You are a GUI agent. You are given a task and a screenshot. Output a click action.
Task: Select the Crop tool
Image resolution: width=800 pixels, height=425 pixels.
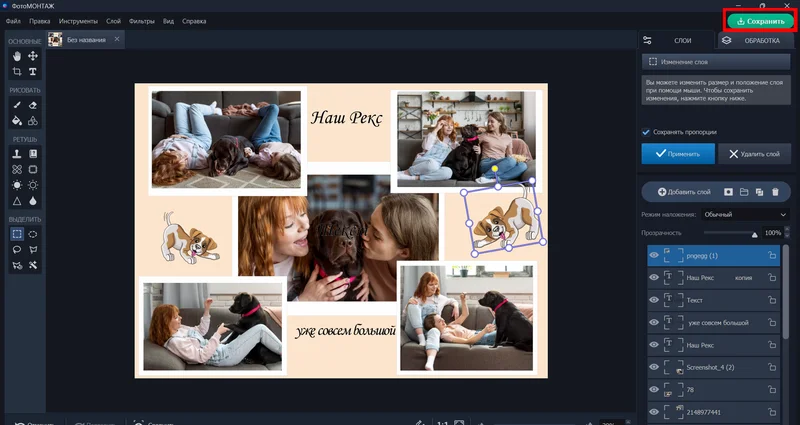[17, 72]
